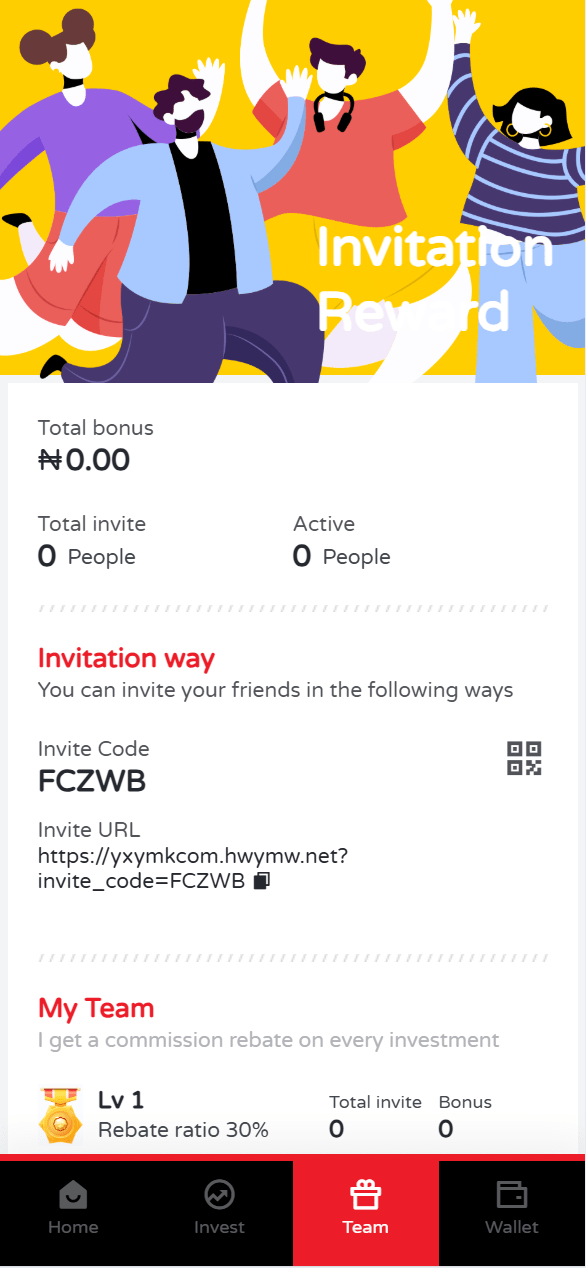Open the invite QR code icon
The height and width of the screenshot is (1268, 586).
pyautogui.click(x=524, y=758)
